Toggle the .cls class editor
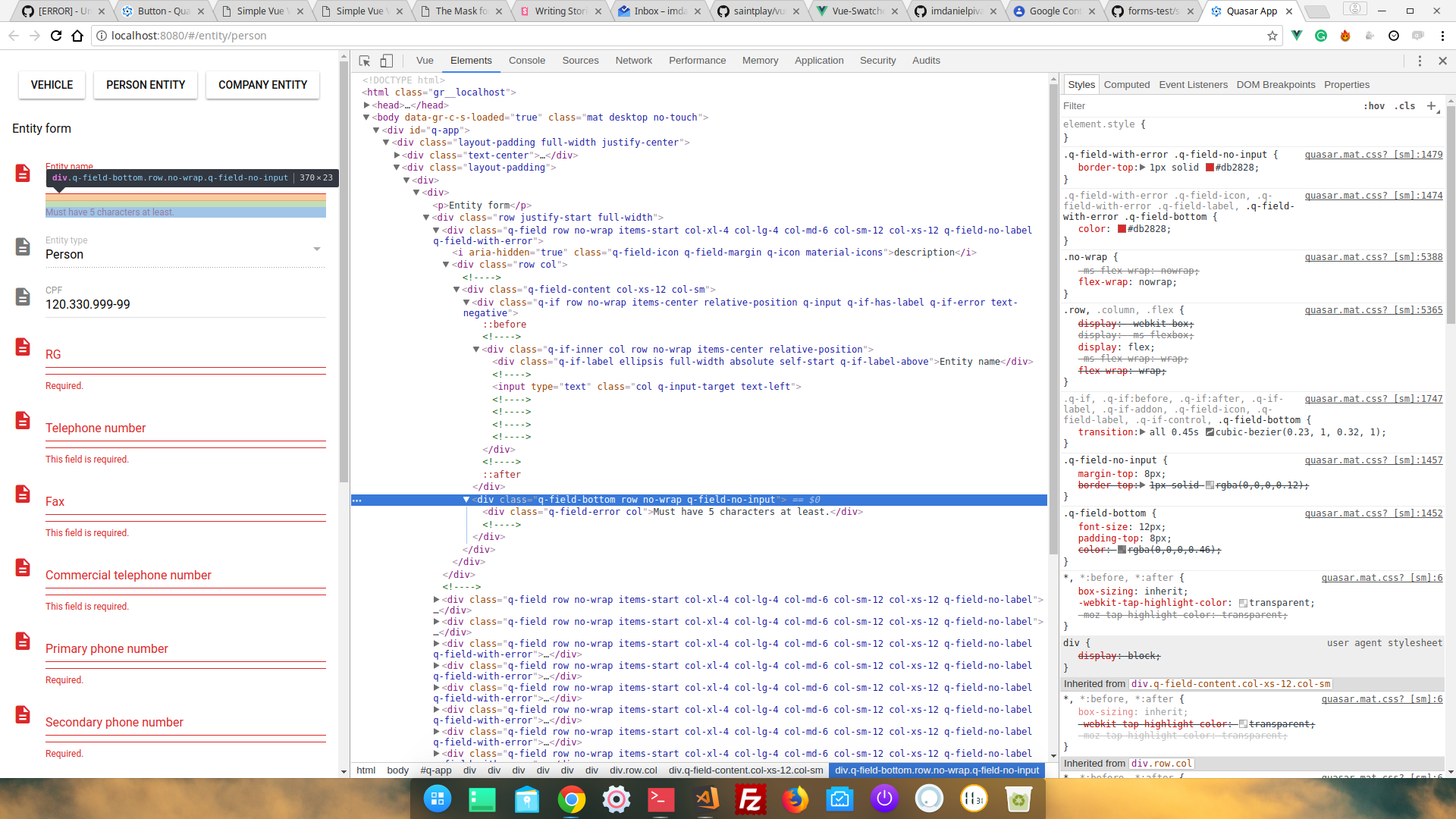This screenshot has height=819, width=1456. tap(1405, 106)
